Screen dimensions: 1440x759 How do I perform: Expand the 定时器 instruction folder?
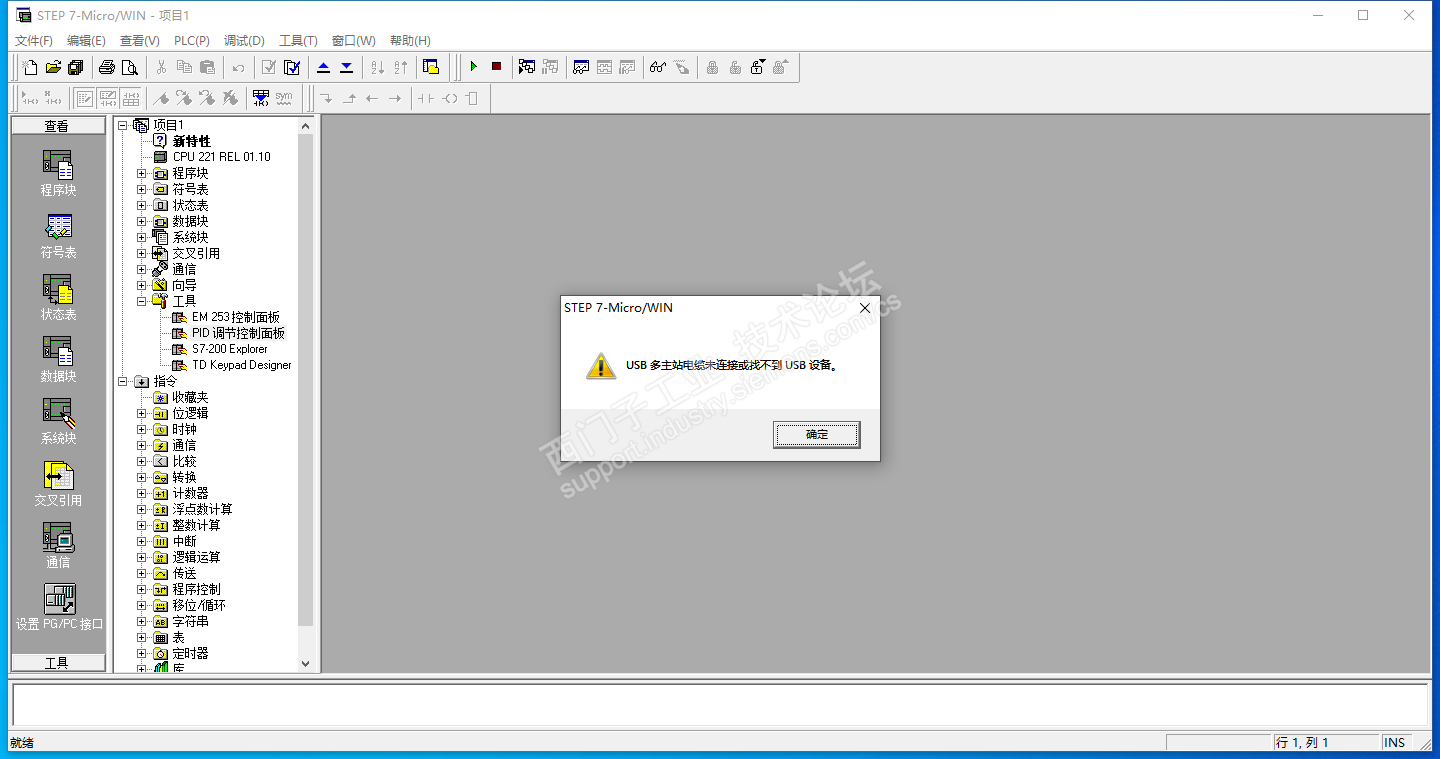pos(142,653)
